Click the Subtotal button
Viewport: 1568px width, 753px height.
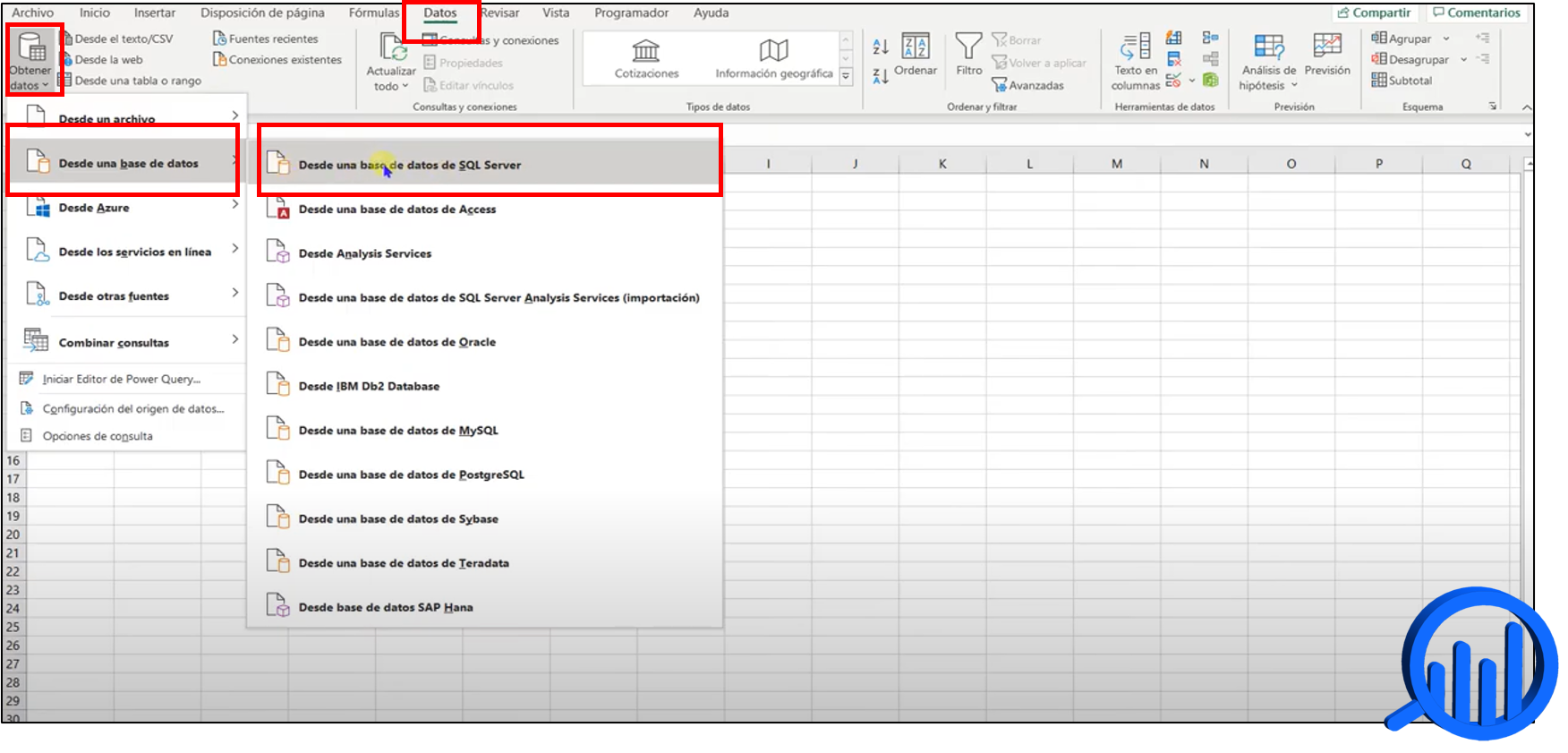point(1402,81)
